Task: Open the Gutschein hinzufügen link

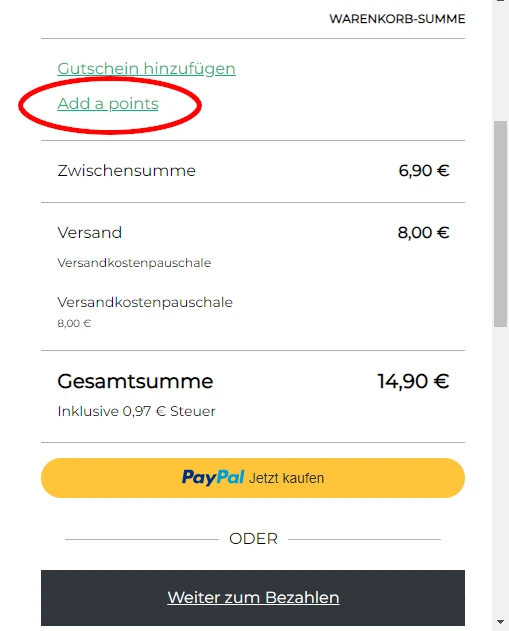Action: pyautogui.click(x=146, y=69)
